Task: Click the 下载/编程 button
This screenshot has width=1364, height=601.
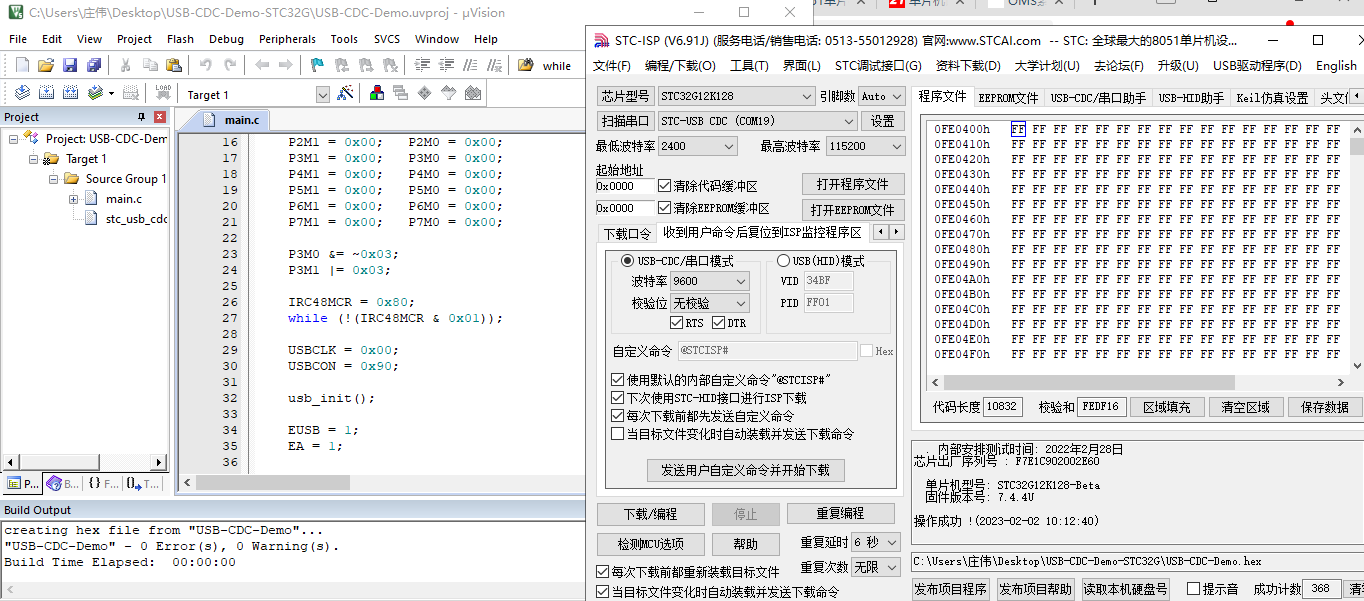Action: tap(650, 514)
